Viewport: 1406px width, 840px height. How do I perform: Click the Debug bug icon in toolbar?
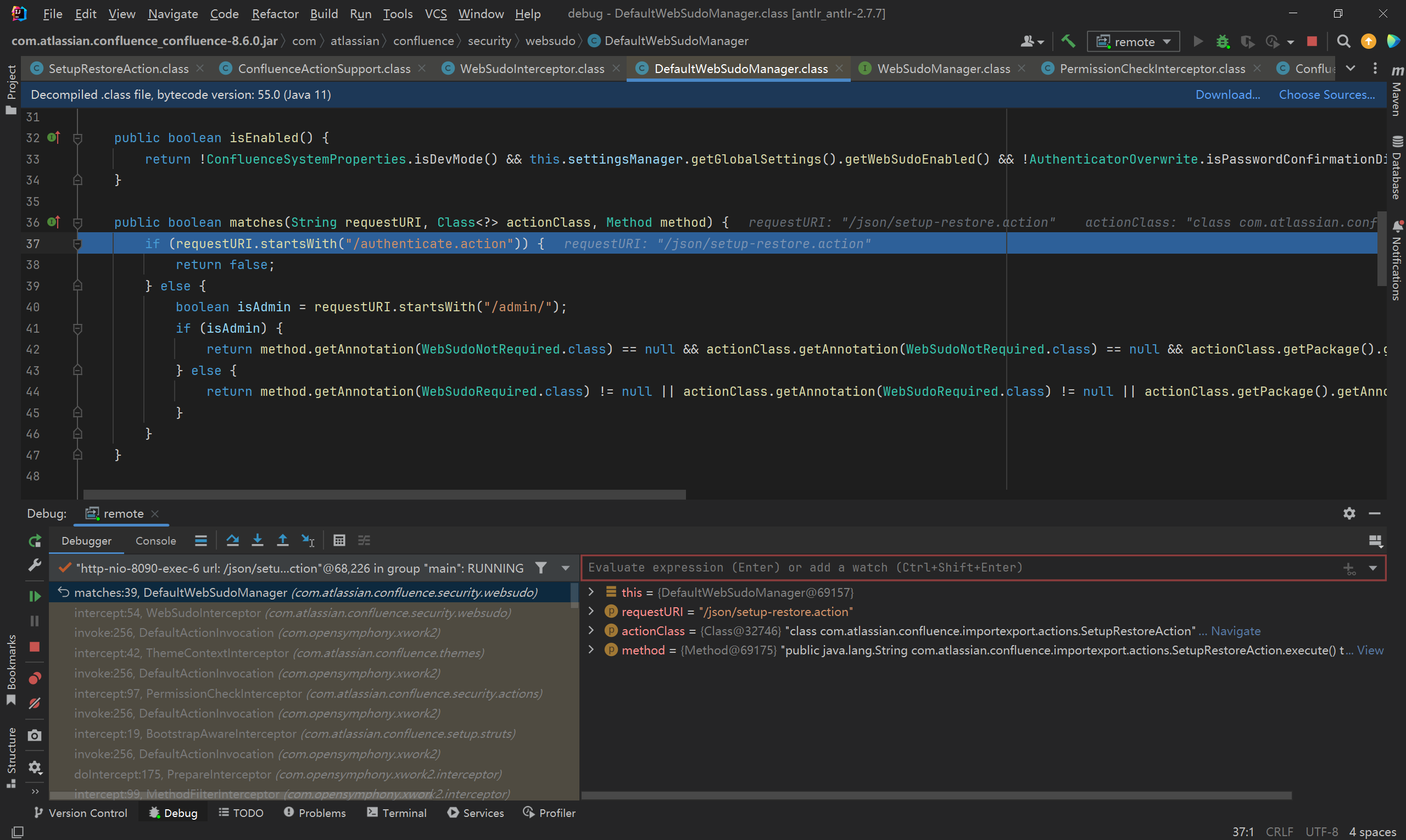pos(1223,41)
